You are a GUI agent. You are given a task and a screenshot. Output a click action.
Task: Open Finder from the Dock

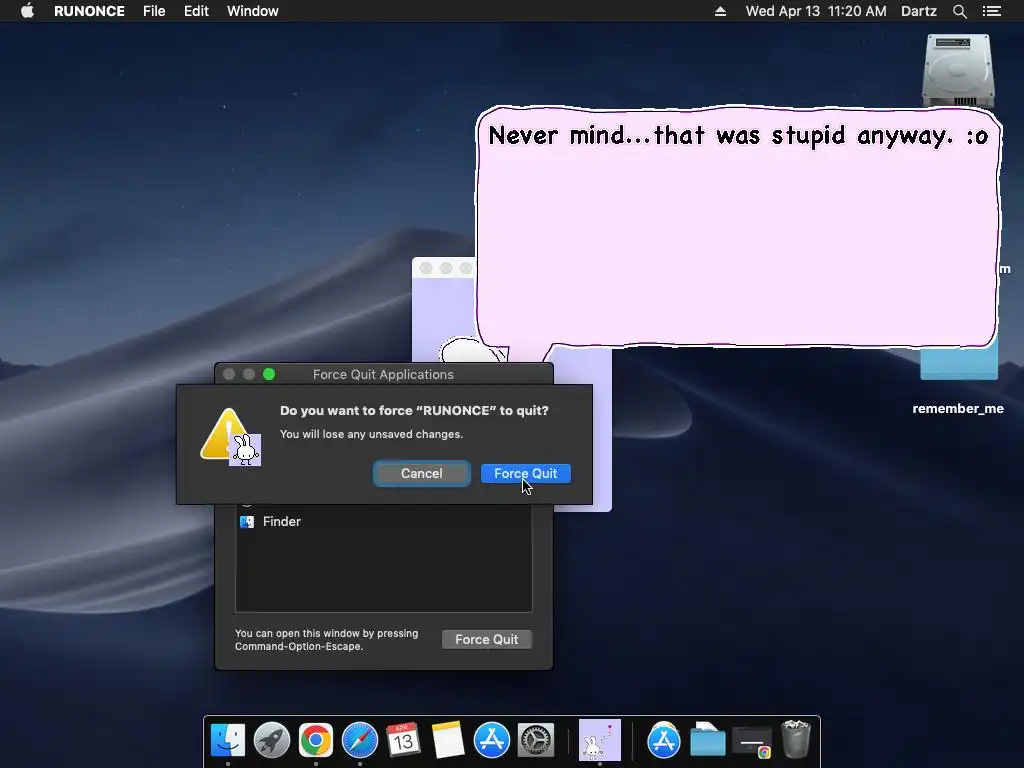(228, 741)
